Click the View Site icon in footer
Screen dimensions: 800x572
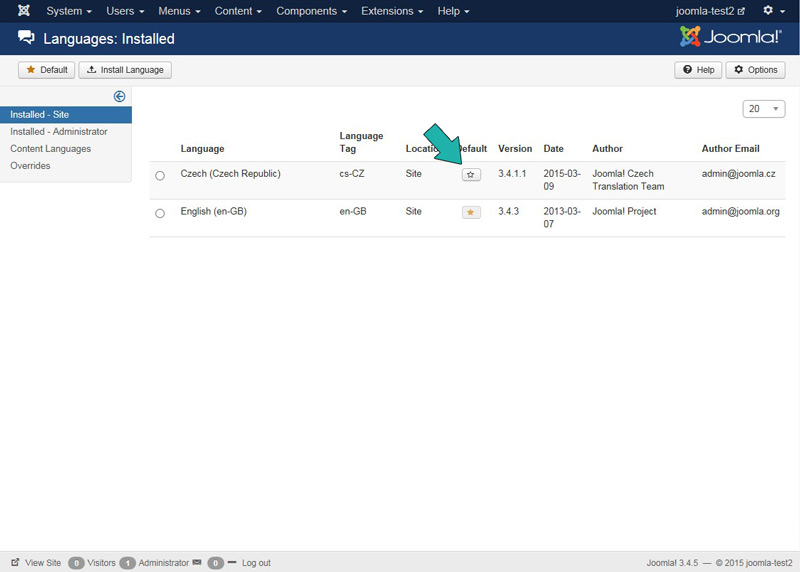point(16,563)
